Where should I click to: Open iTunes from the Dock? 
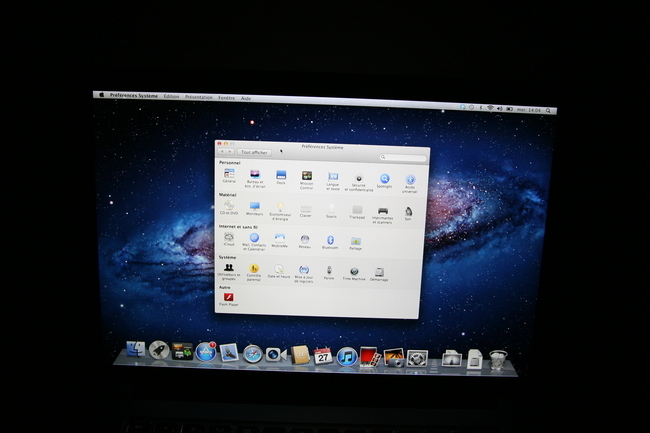347,357
